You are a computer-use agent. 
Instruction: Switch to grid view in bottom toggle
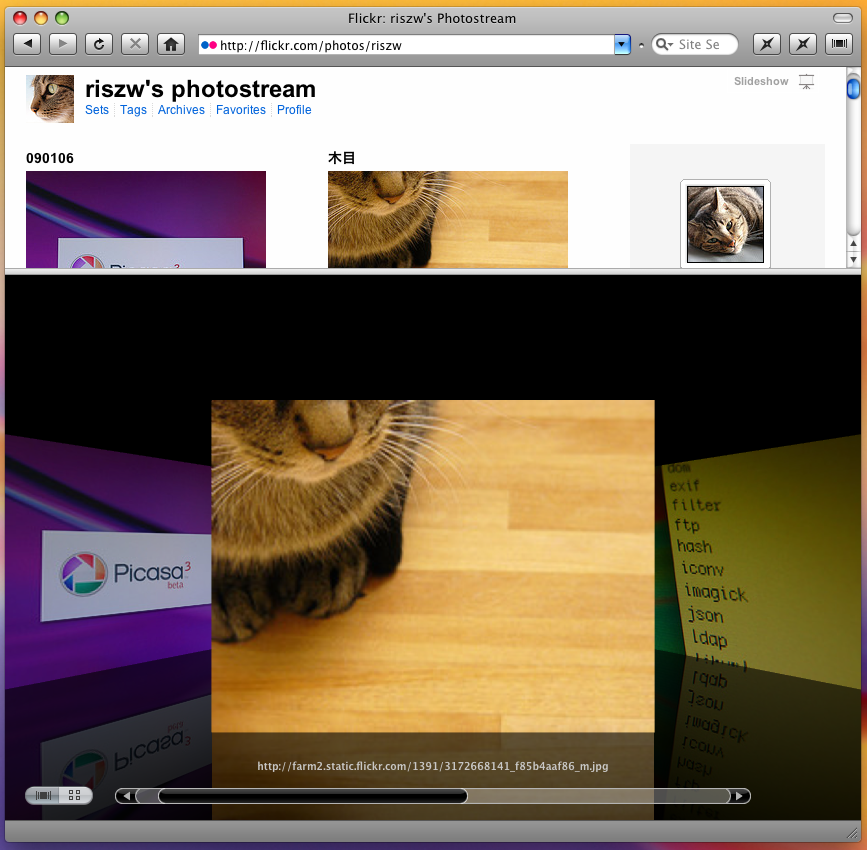tap(75, 796)
